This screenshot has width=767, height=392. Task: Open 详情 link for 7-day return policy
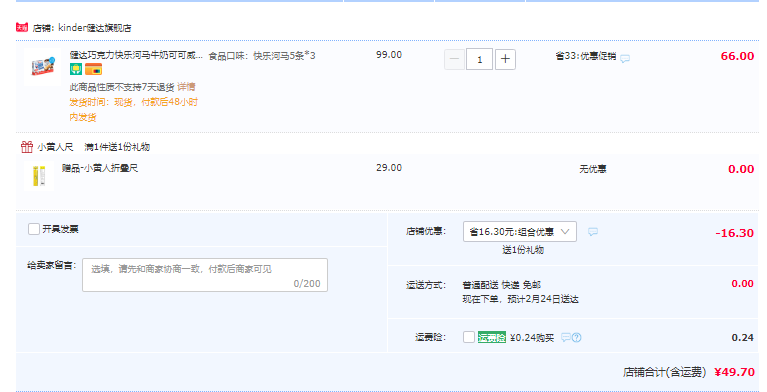coord(186,87)
